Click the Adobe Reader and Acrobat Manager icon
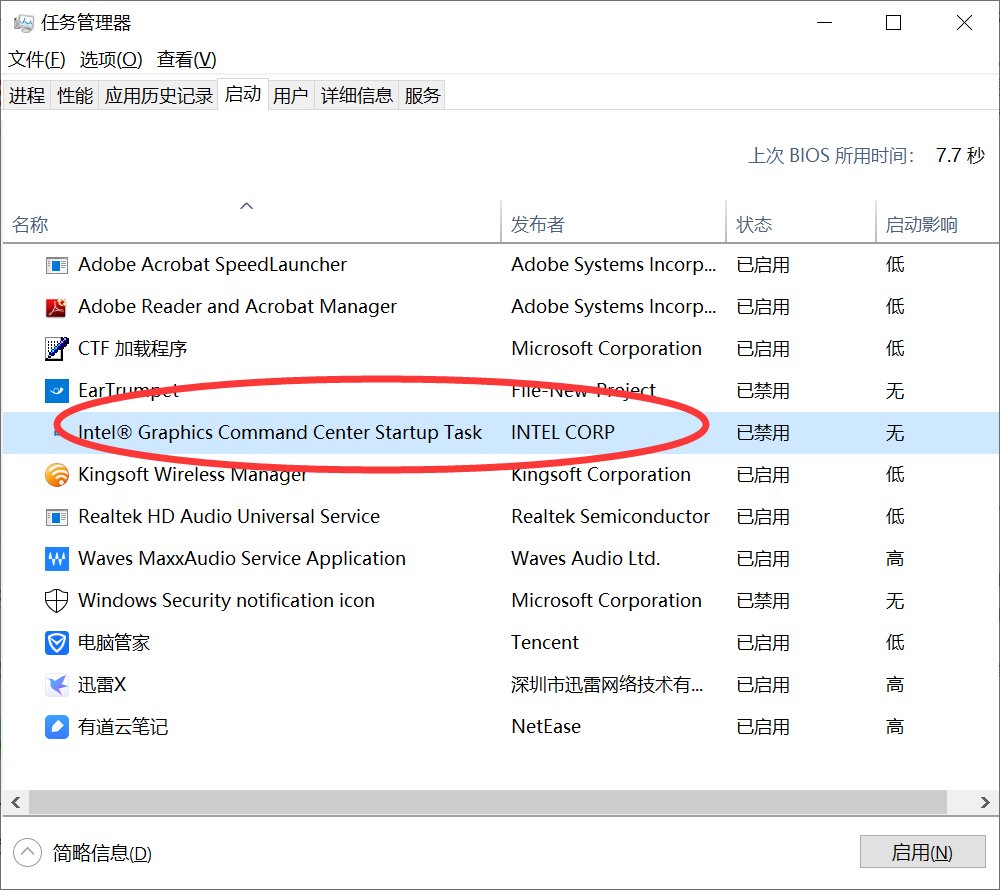The height and width of the screenshot is (890, 1000). [57, 307]
